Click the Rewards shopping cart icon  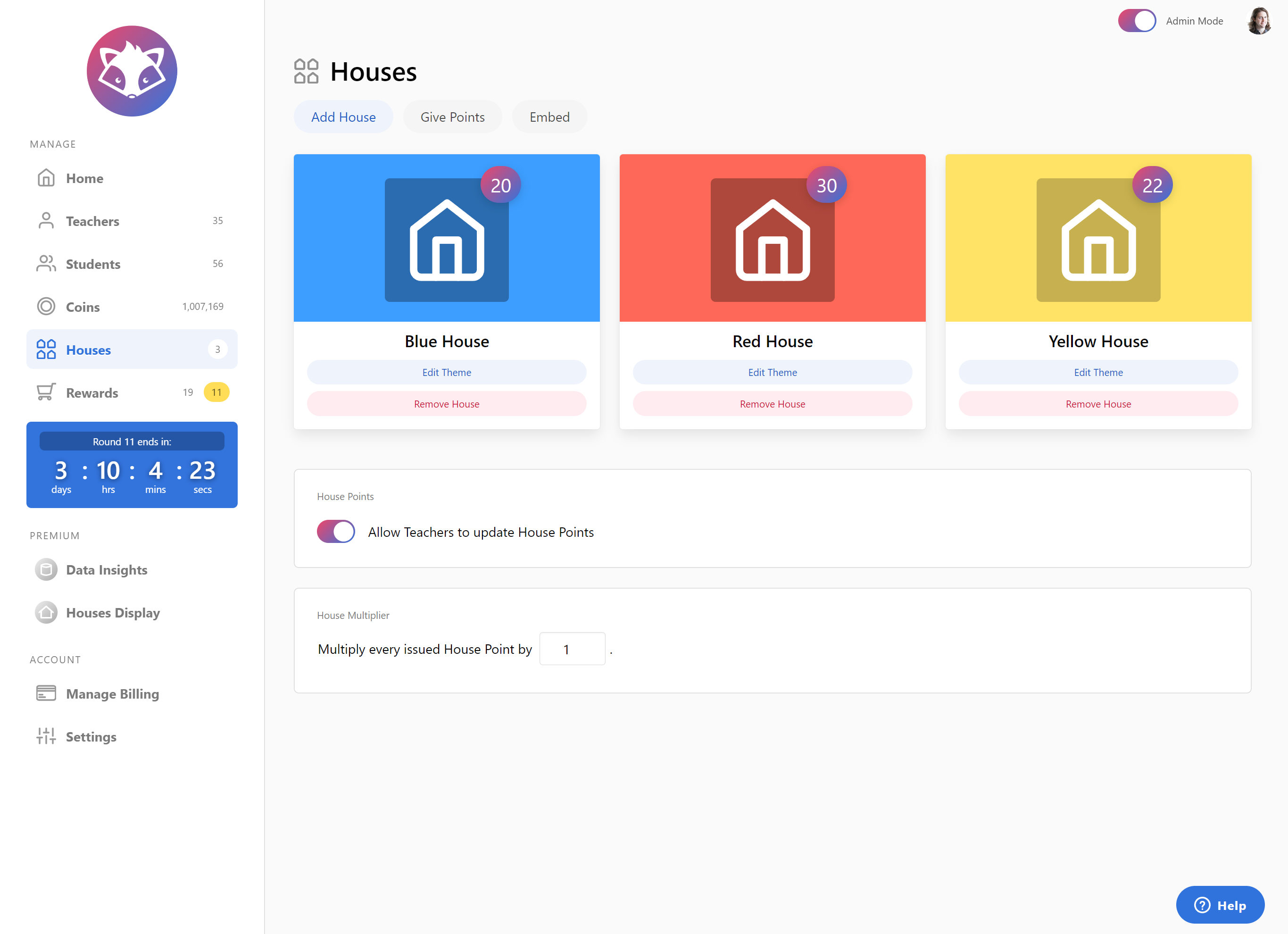46,392
